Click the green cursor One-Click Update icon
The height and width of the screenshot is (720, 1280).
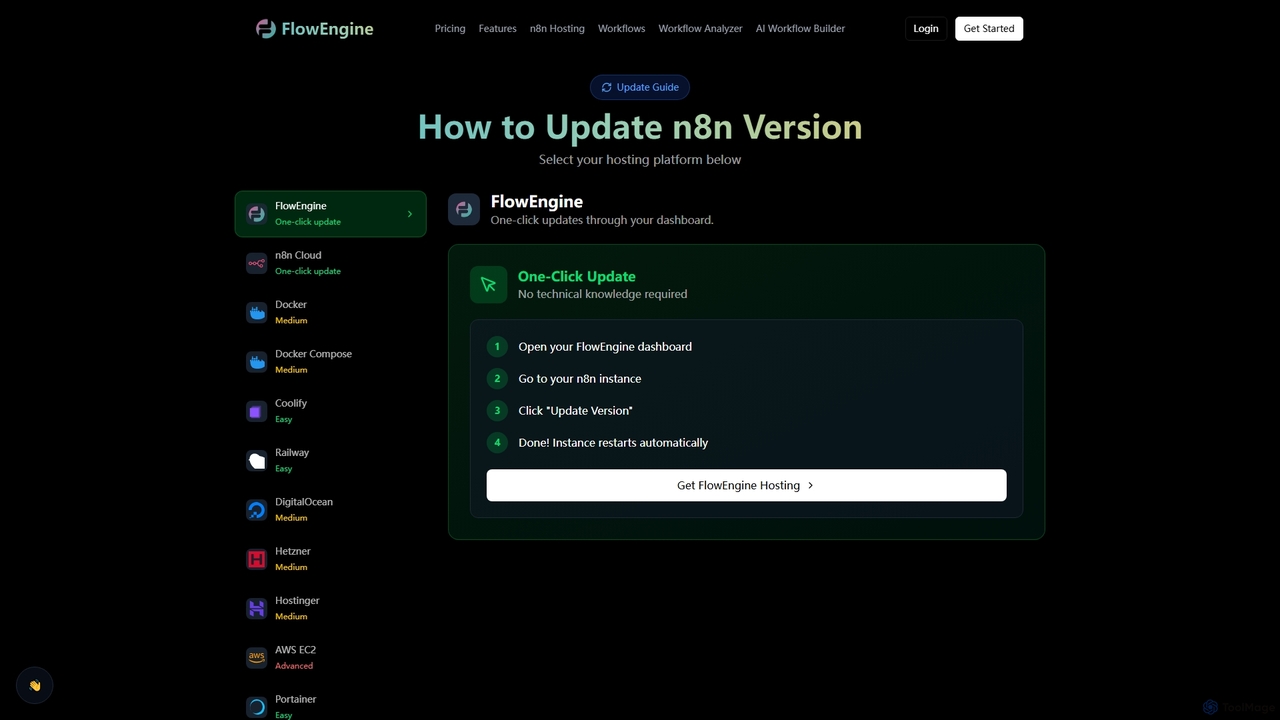489,284
